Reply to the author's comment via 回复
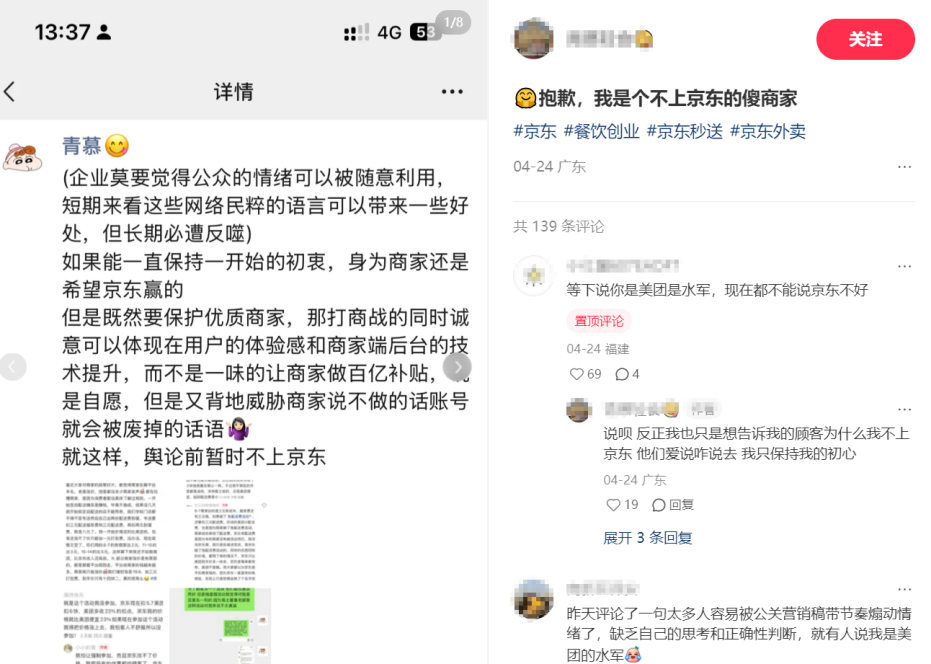The width and height of the screenshot is (931, 664). (x=673, y=505)
